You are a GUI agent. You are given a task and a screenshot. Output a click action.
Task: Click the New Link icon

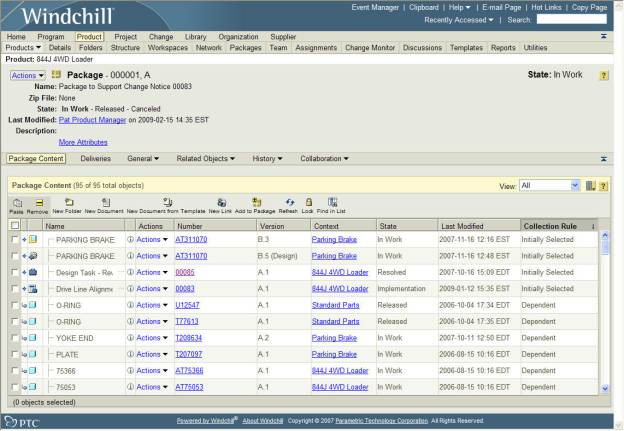222,202
